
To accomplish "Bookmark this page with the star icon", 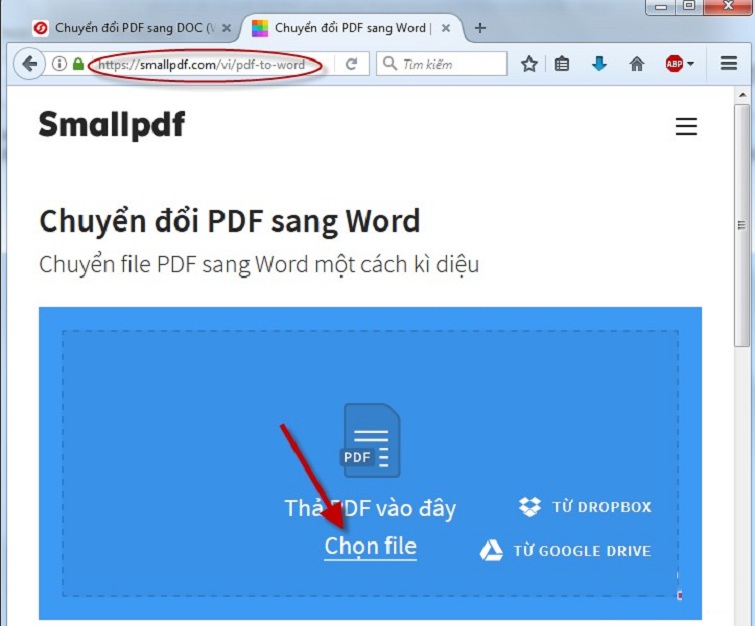I will [x=529, y=64].
